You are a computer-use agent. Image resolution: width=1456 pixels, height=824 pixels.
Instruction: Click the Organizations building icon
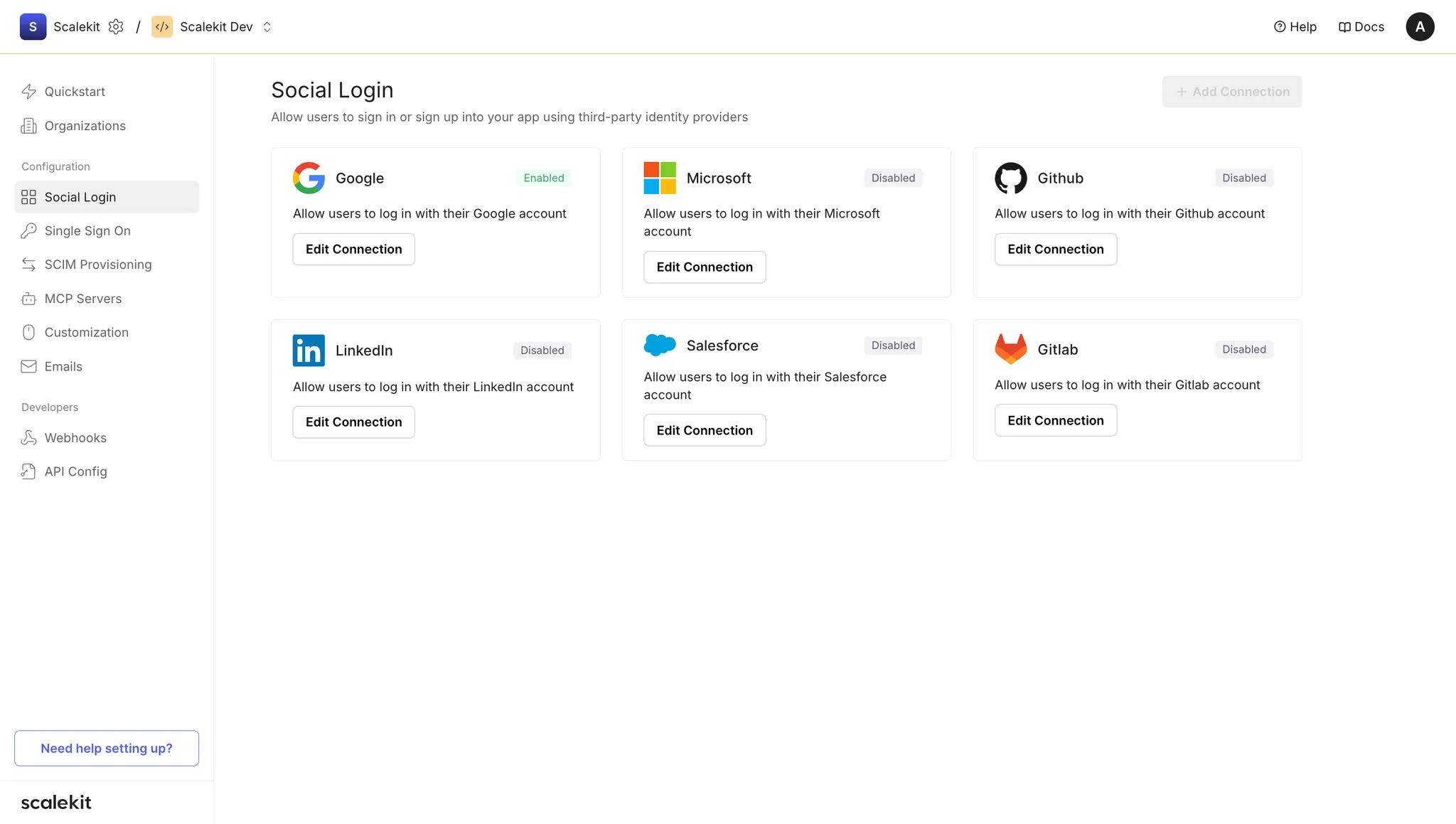[28, 126]
